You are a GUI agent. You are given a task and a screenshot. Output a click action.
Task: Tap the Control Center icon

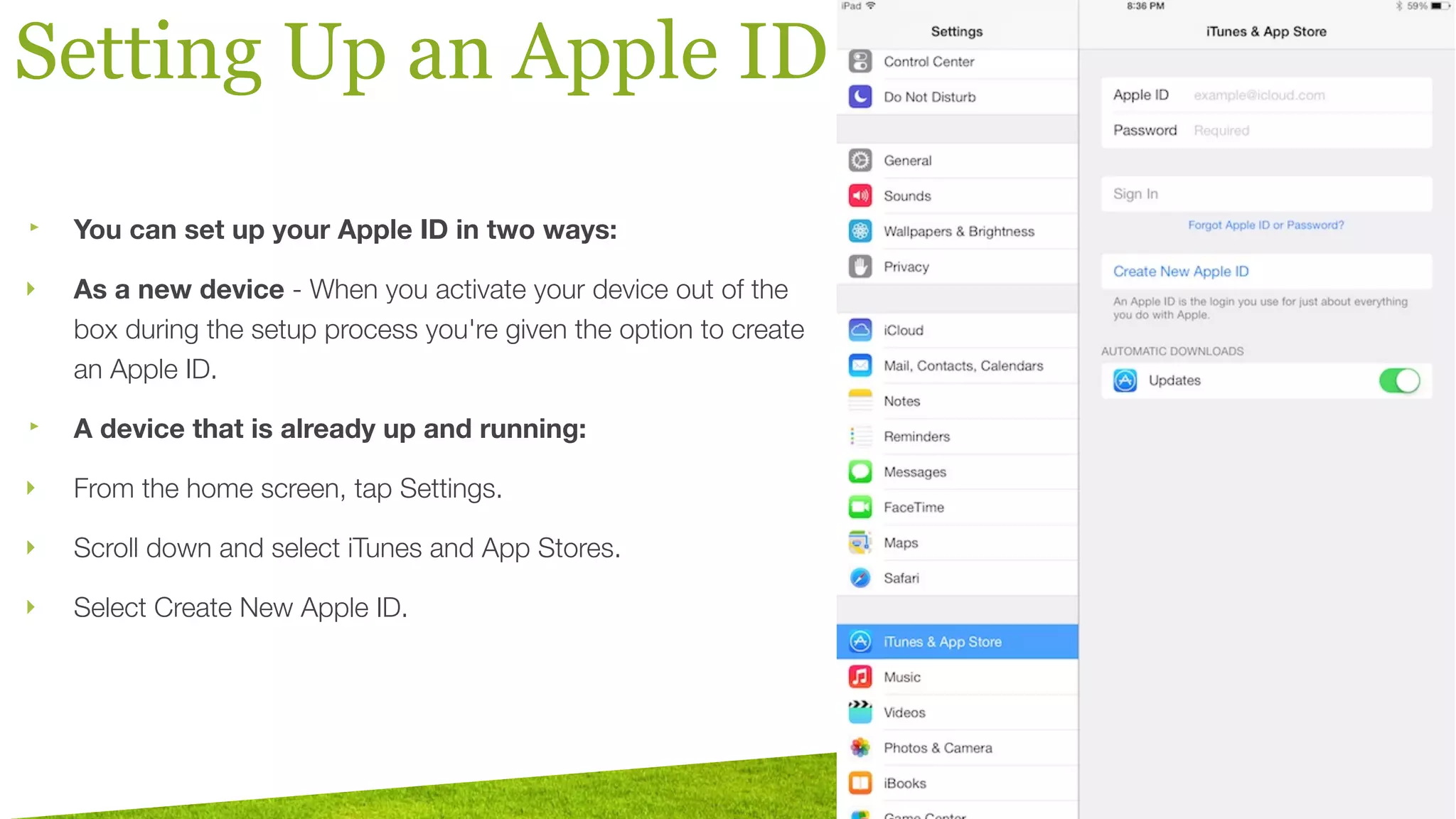[x=860, y=62]
